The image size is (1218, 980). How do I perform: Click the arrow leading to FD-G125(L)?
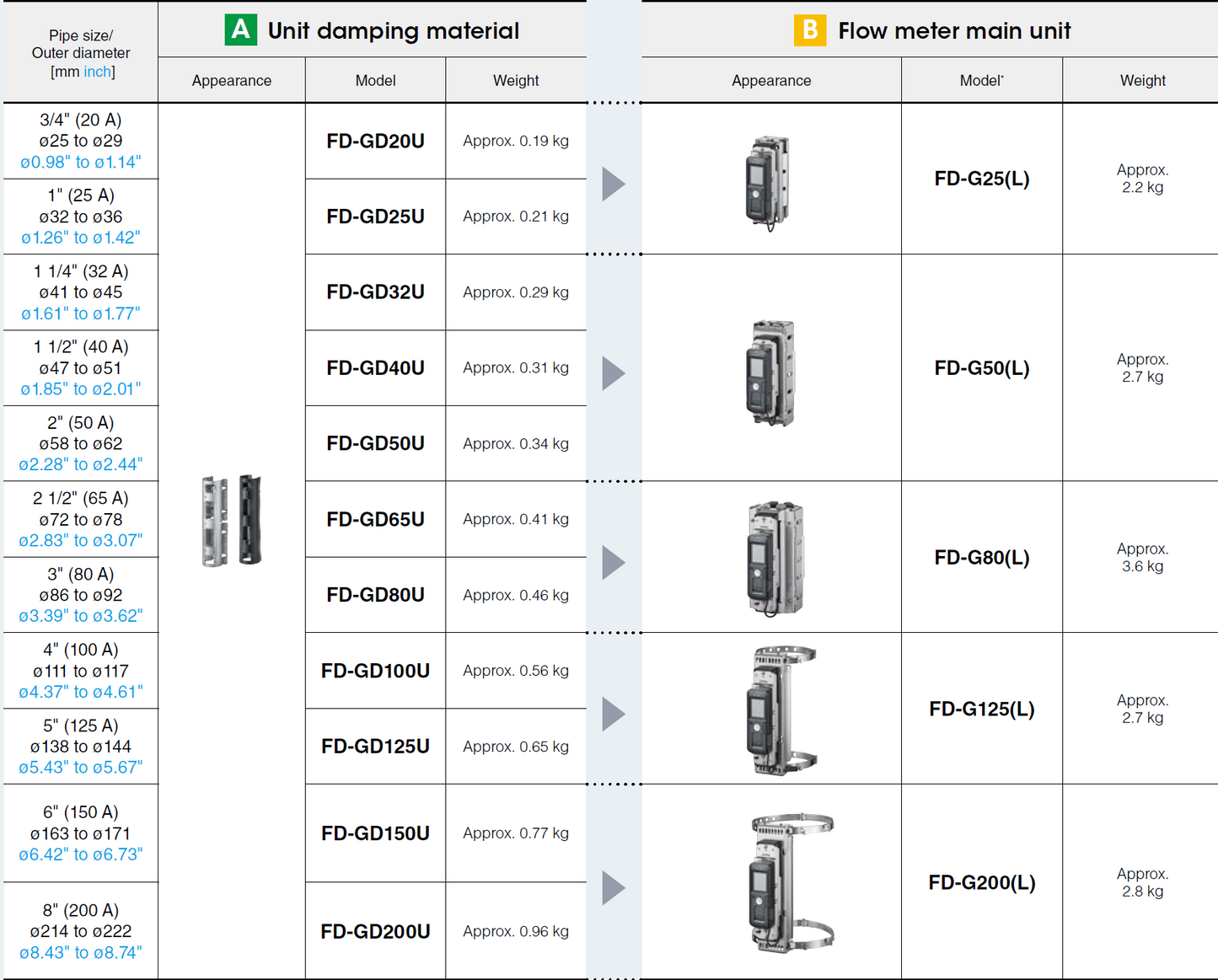tap(613, 714)
